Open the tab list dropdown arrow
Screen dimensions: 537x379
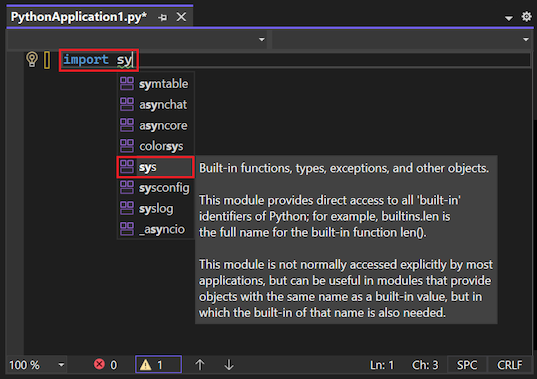509,18
